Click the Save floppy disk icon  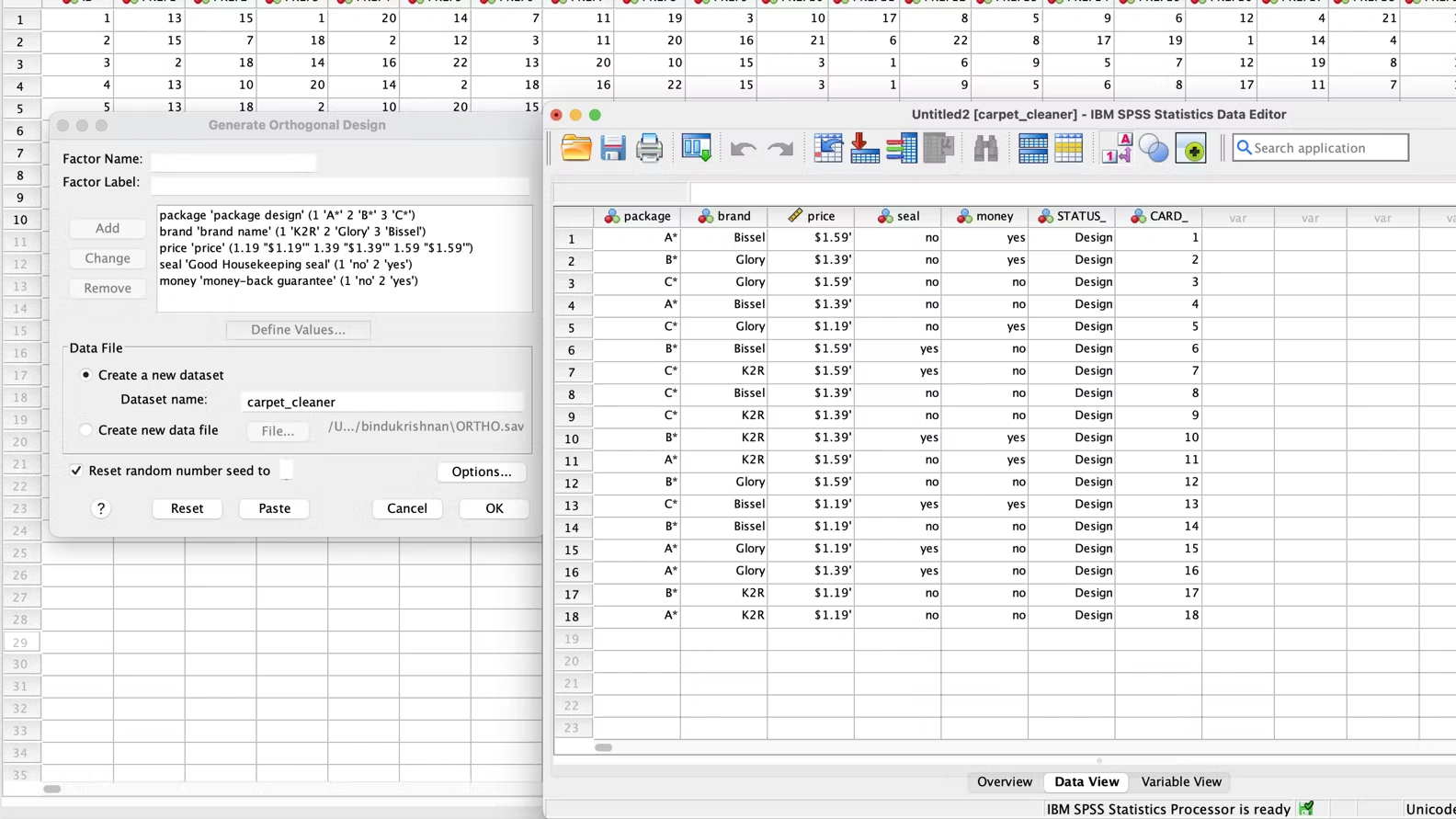[x=613, y=148]
